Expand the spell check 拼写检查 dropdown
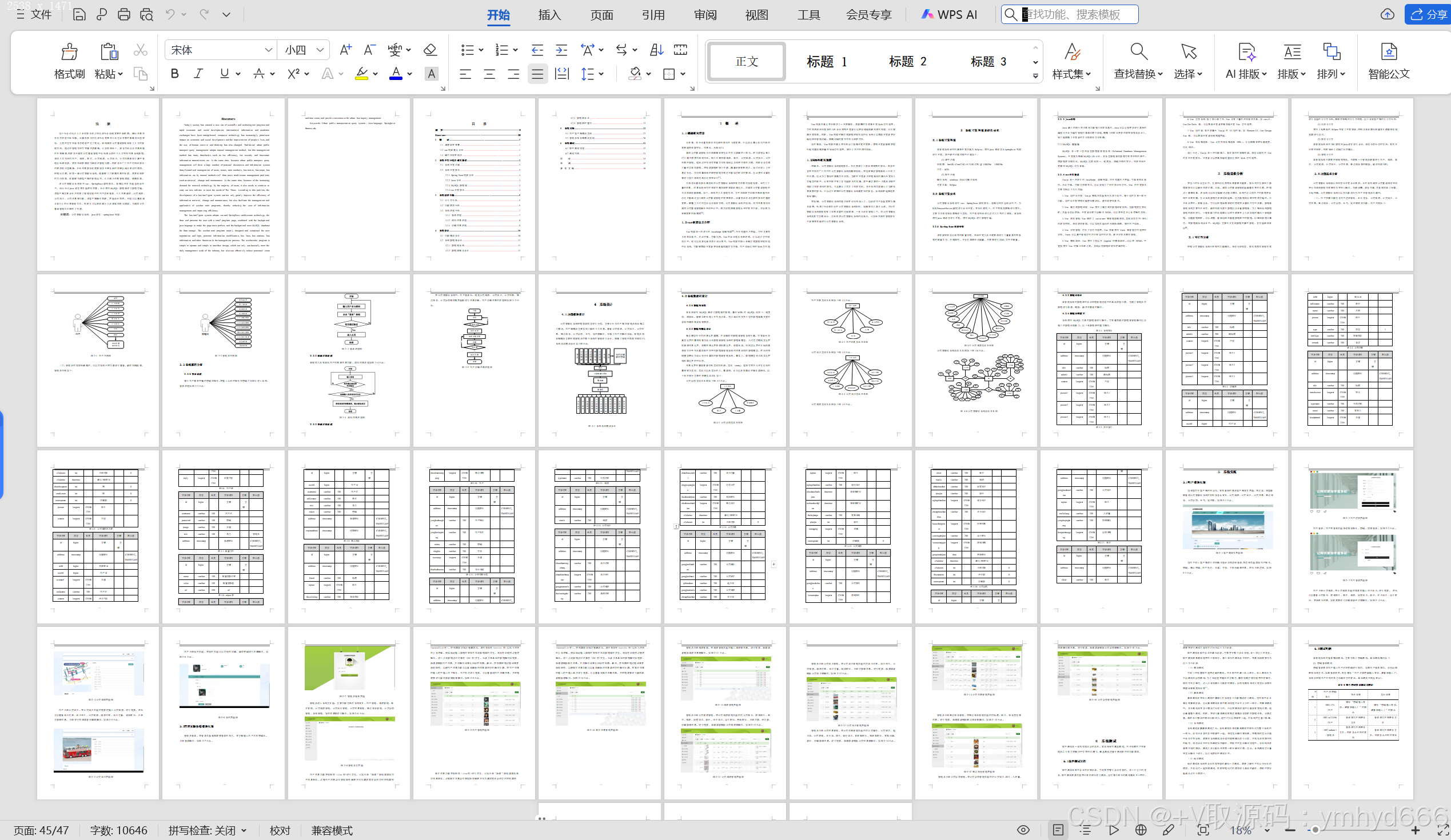The height and width of the screenshot is (840, 1451). pyautogui.click(x=244, y=830)
